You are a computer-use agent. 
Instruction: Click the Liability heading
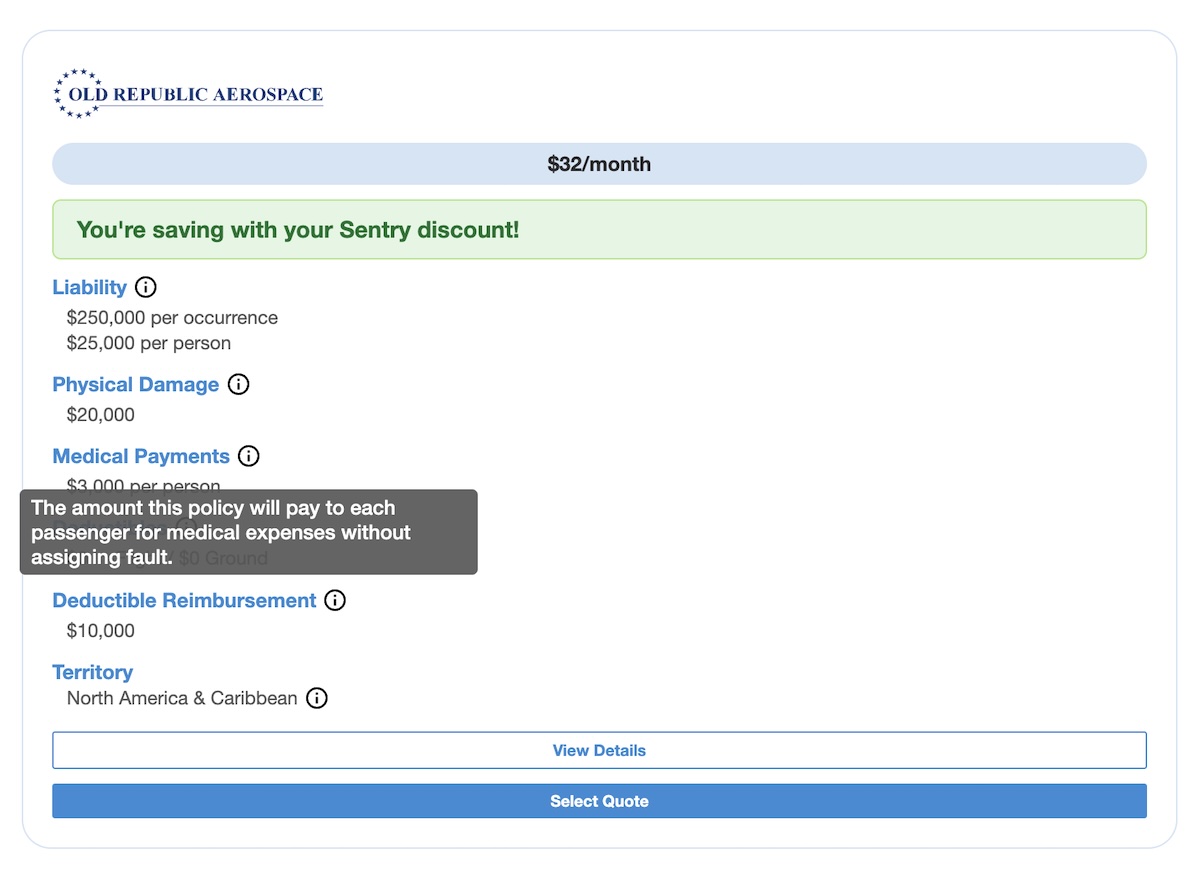tap(89, 288)
